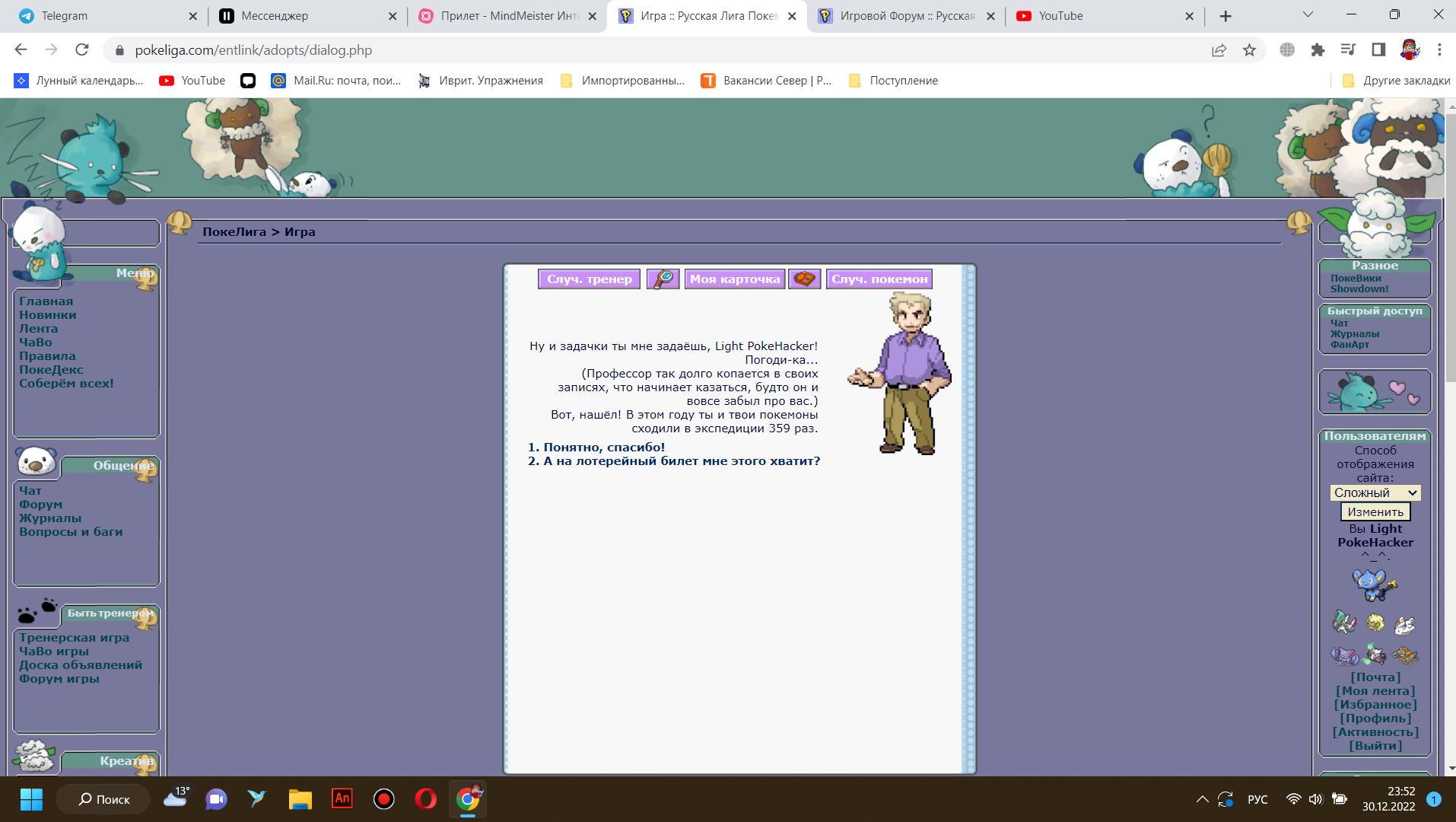The width and height of the screenshot is (1456, 822).
Task: Open Правила in the left menu
Action: point(47,356)
